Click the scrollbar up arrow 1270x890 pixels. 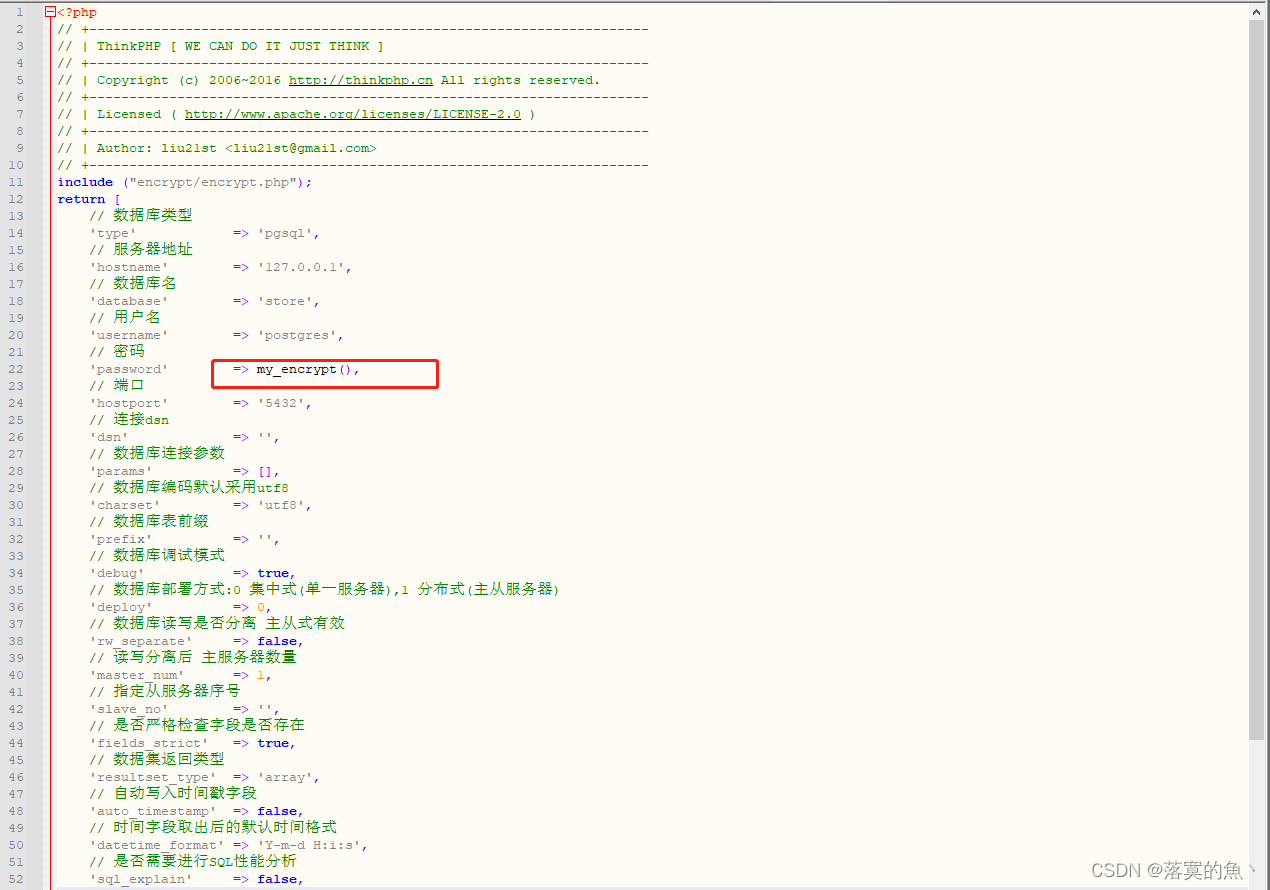pyautogui.click(x=1258, y=11)
